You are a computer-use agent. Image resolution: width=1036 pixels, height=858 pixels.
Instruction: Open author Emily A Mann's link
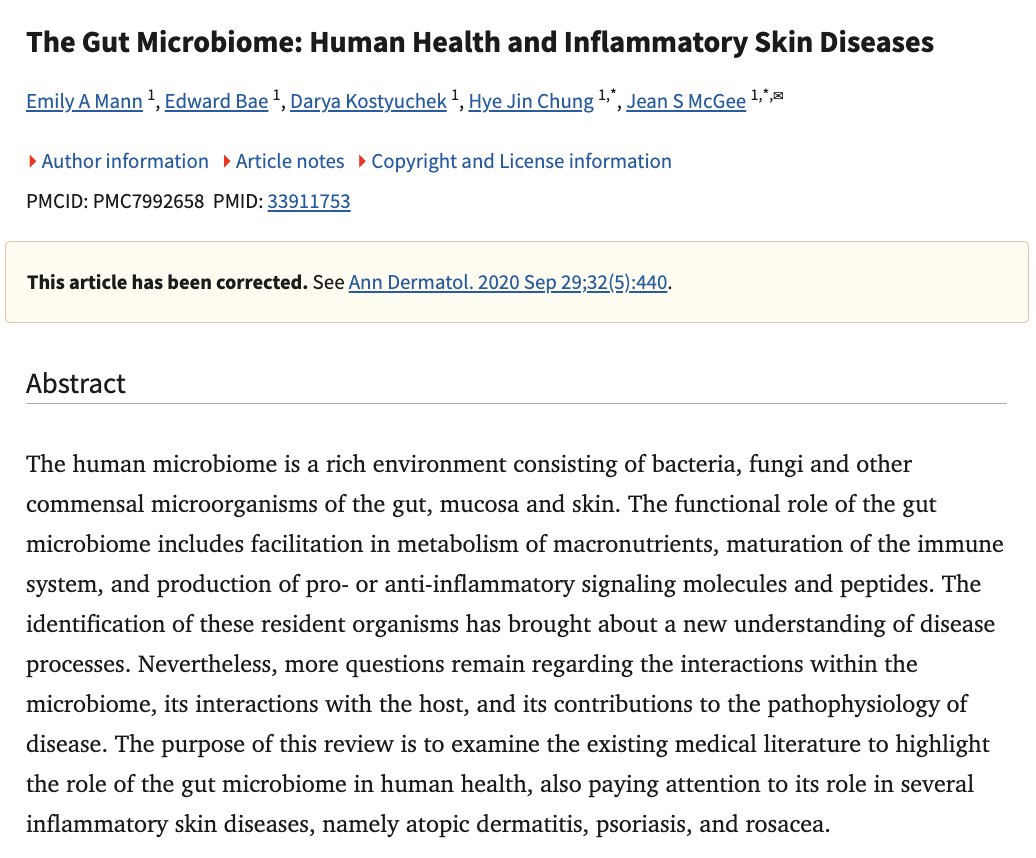(x=84, y=102)
